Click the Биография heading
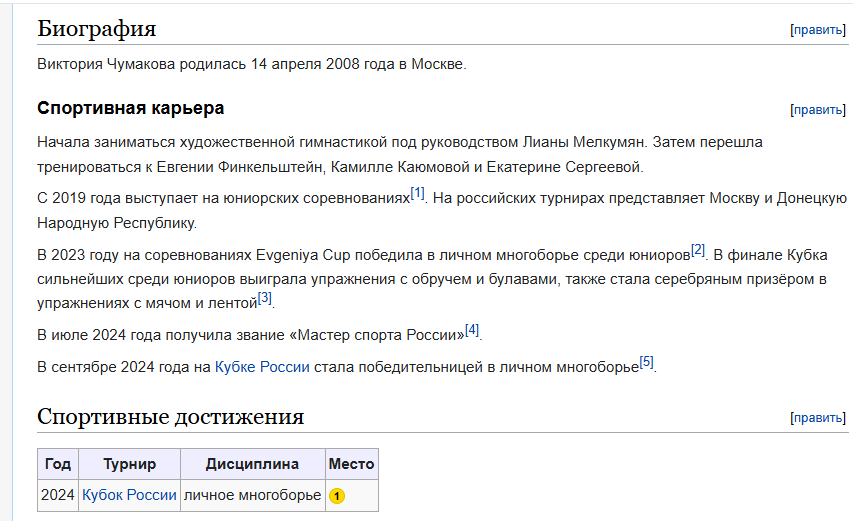Image resolution: width=853 pixels, height=521 pixels. 97,29
